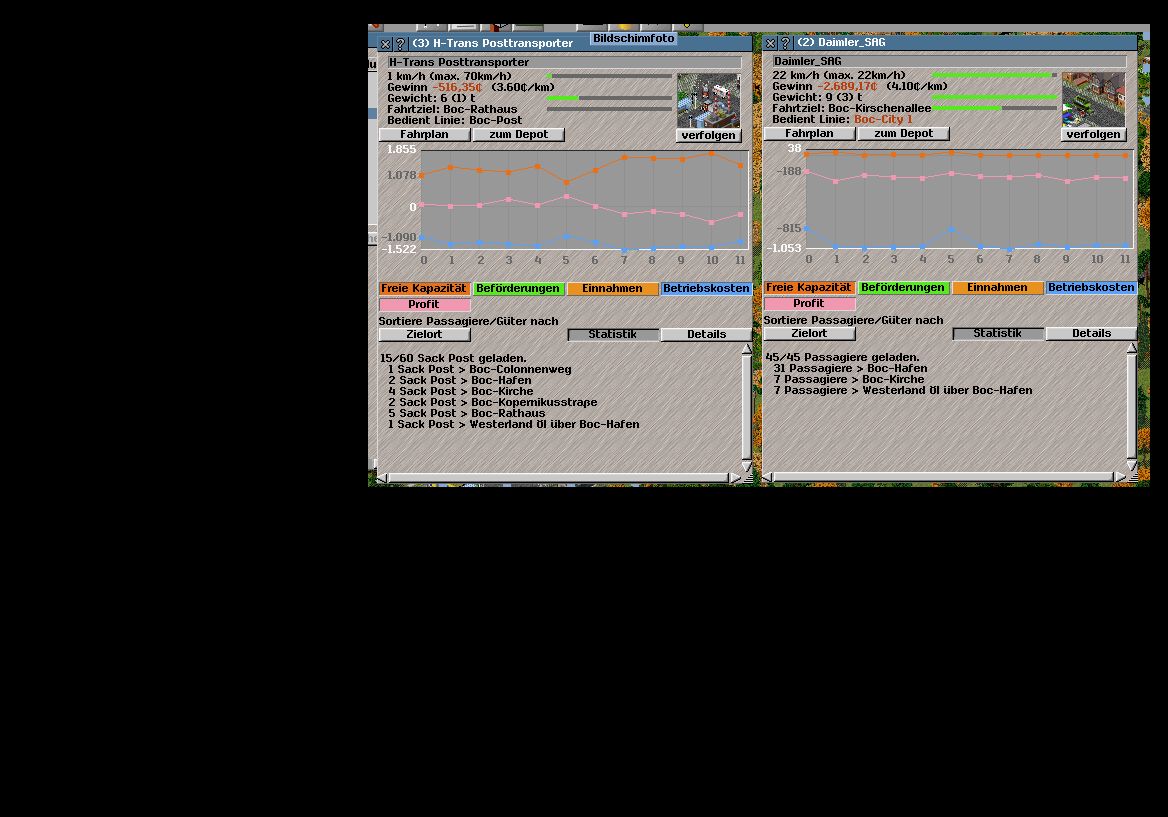The height and width of the screenshot is (817, 1168).
Task: Close the H-Trans Posttransporter window
Action: coord(386,44)
